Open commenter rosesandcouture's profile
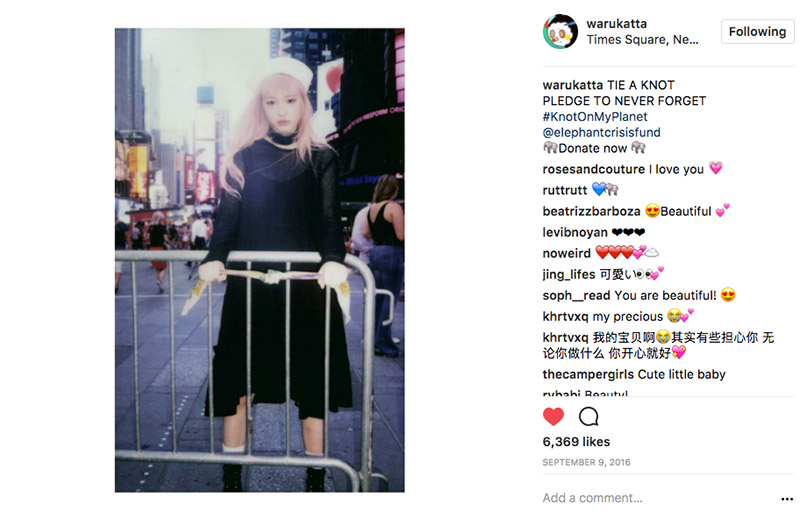The height and width of the screenshot is (518, 800). tap(593, 169)
